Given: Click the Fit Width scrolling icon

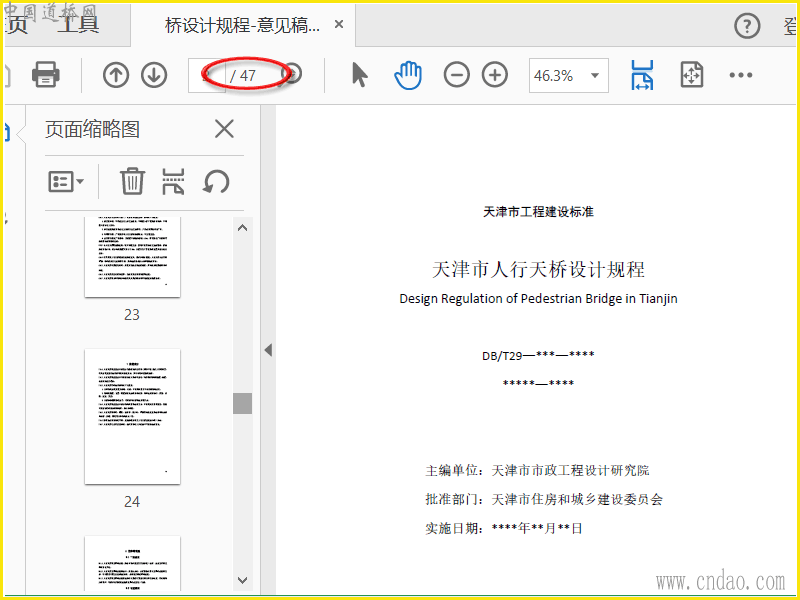Looking at the screenshot, I should (x=642, y=76).
